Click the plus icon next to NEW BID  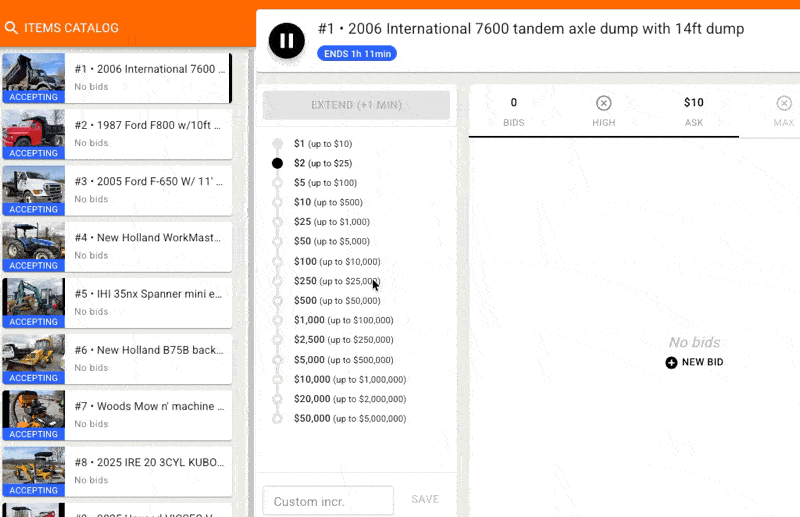[x=671, y=362]
